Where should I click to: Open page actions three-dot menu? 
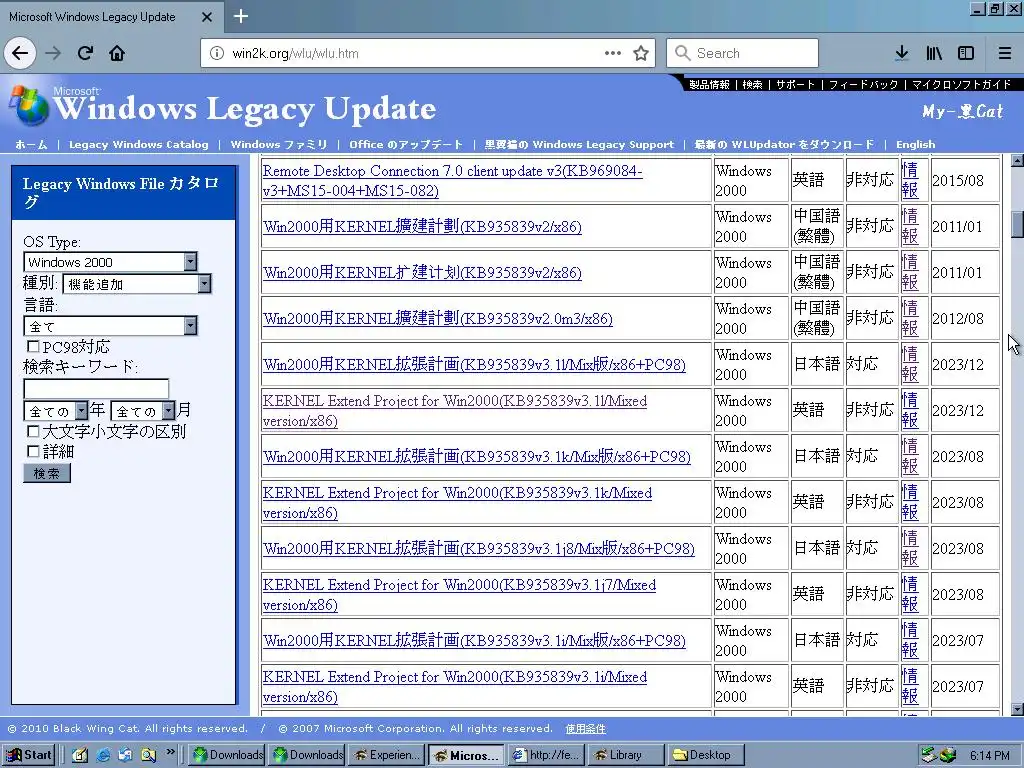point(613,53)
